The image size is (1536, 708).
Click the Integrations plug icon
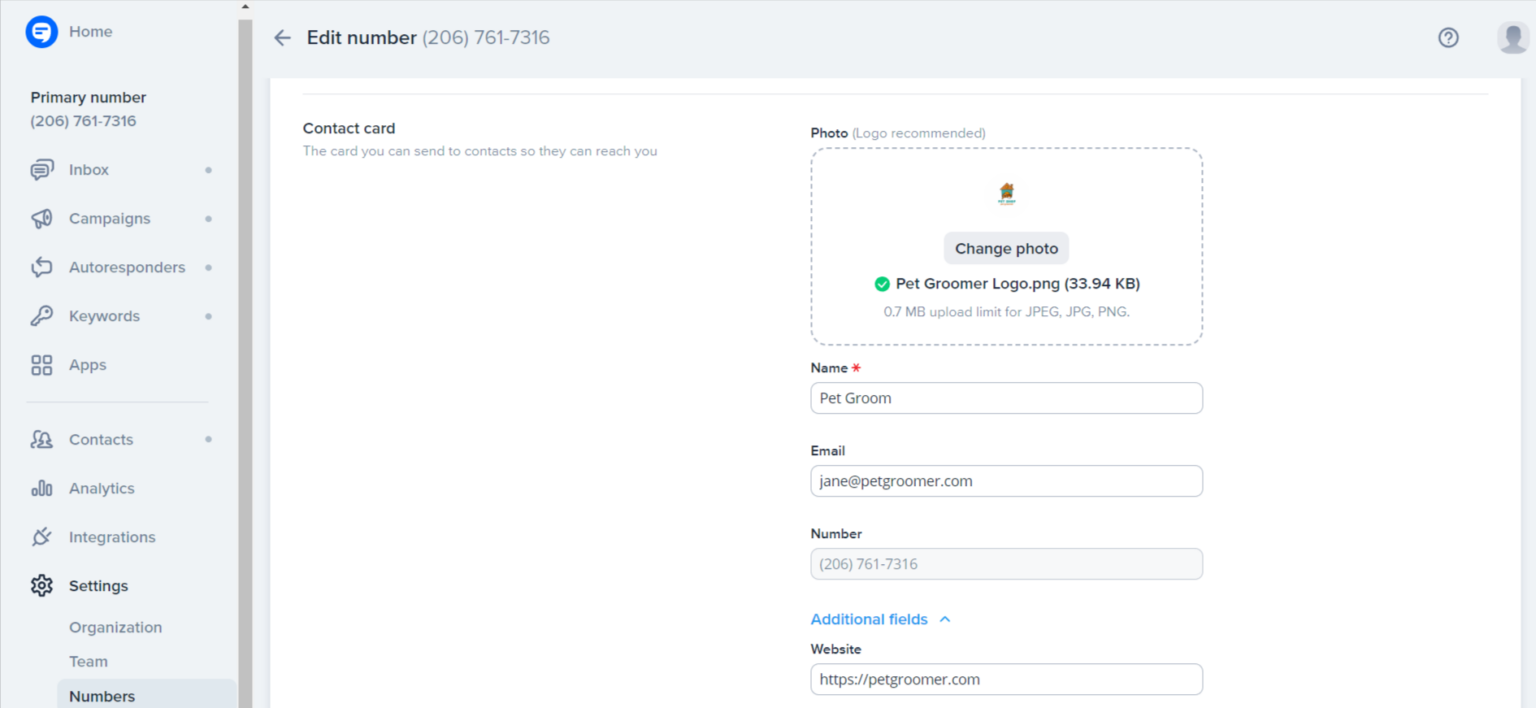point(41,537)
